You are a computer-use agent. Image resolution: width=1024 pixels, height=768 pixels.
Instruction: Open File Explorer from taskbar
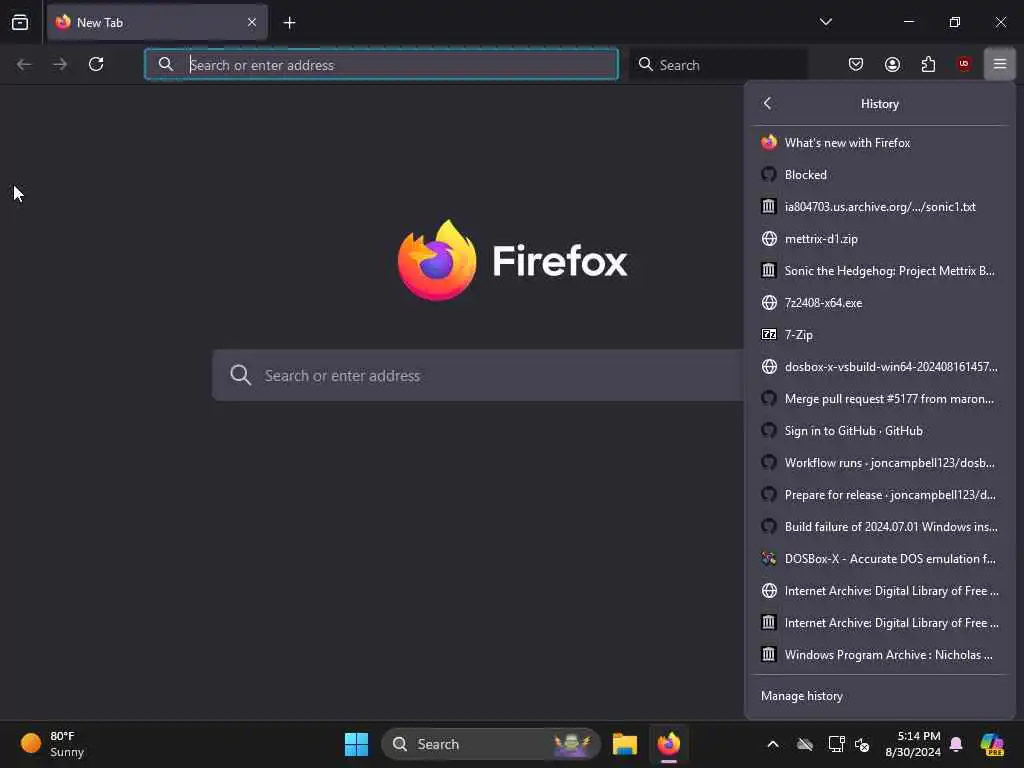coord(624,744)
